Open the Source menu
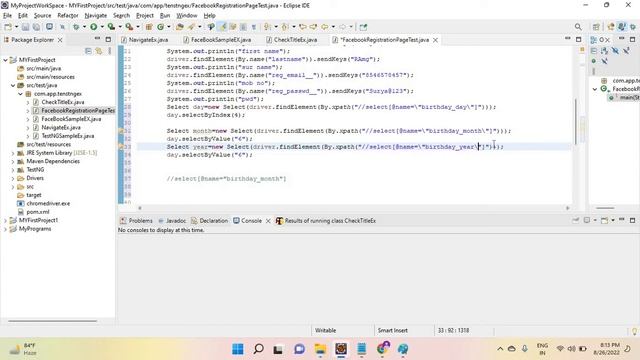Viewport: 640px width, 360px height. [42, 16]
